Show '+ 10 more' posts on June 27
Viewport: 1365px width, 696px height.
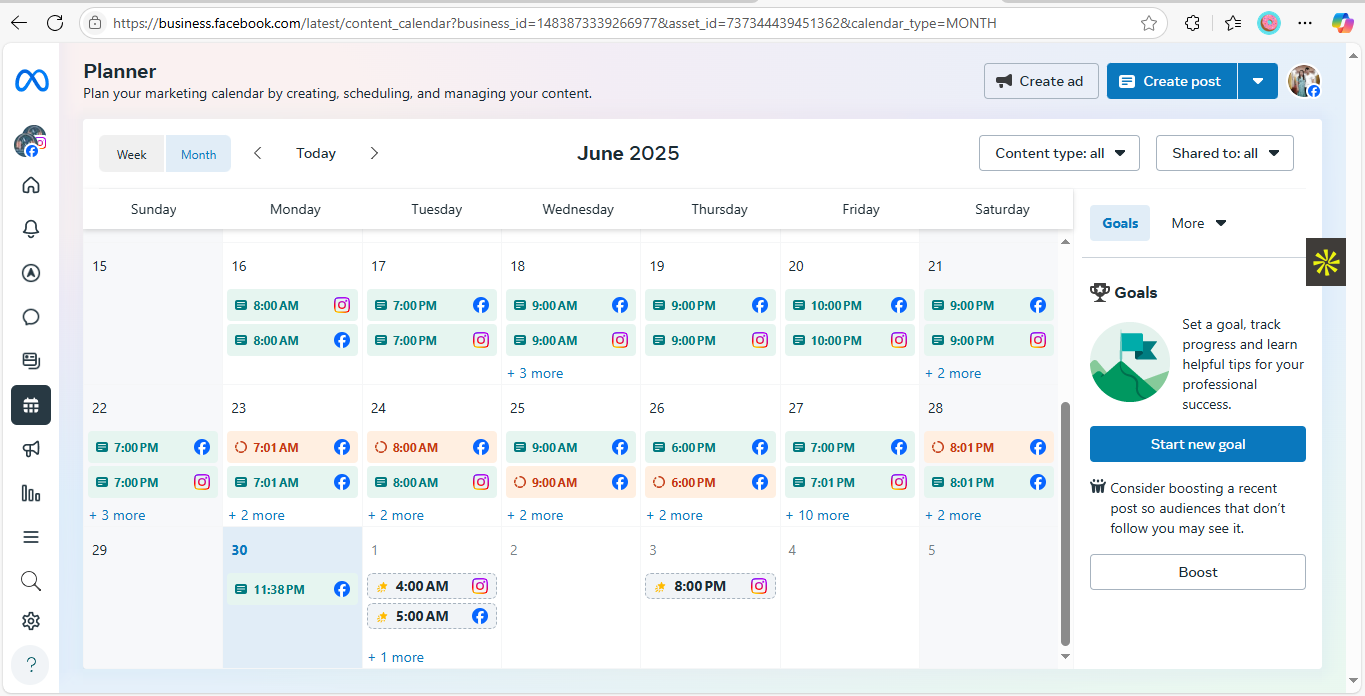click(x=818, y=515)
